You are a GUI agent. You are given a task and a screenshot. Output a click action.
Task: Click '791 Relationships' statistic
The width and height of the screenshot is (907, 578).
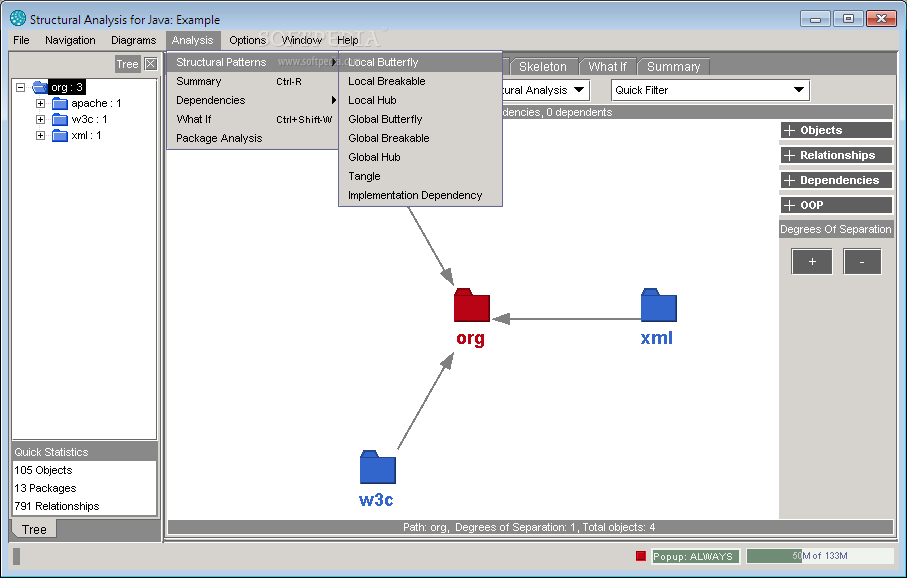(57, 506)
